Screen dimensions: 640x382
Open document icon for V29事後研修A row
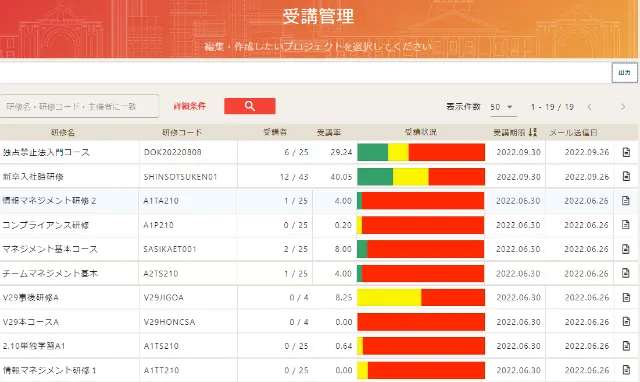tap(626, 298)
